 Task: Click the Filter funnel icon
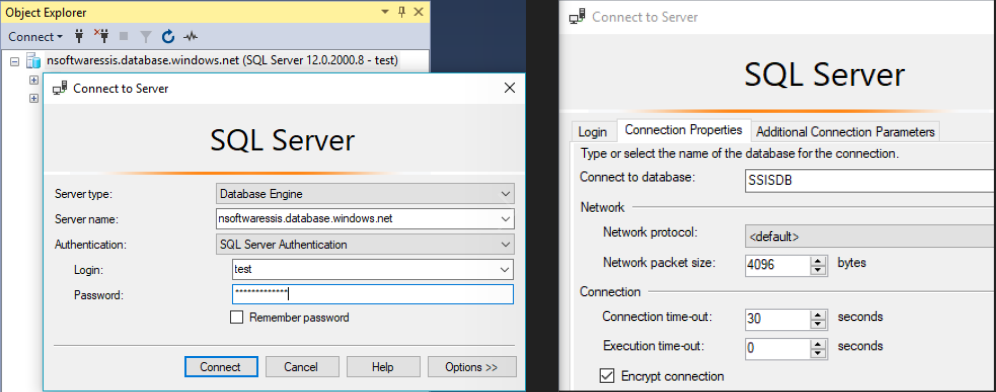pyautogui.click(x=145, y=37)
